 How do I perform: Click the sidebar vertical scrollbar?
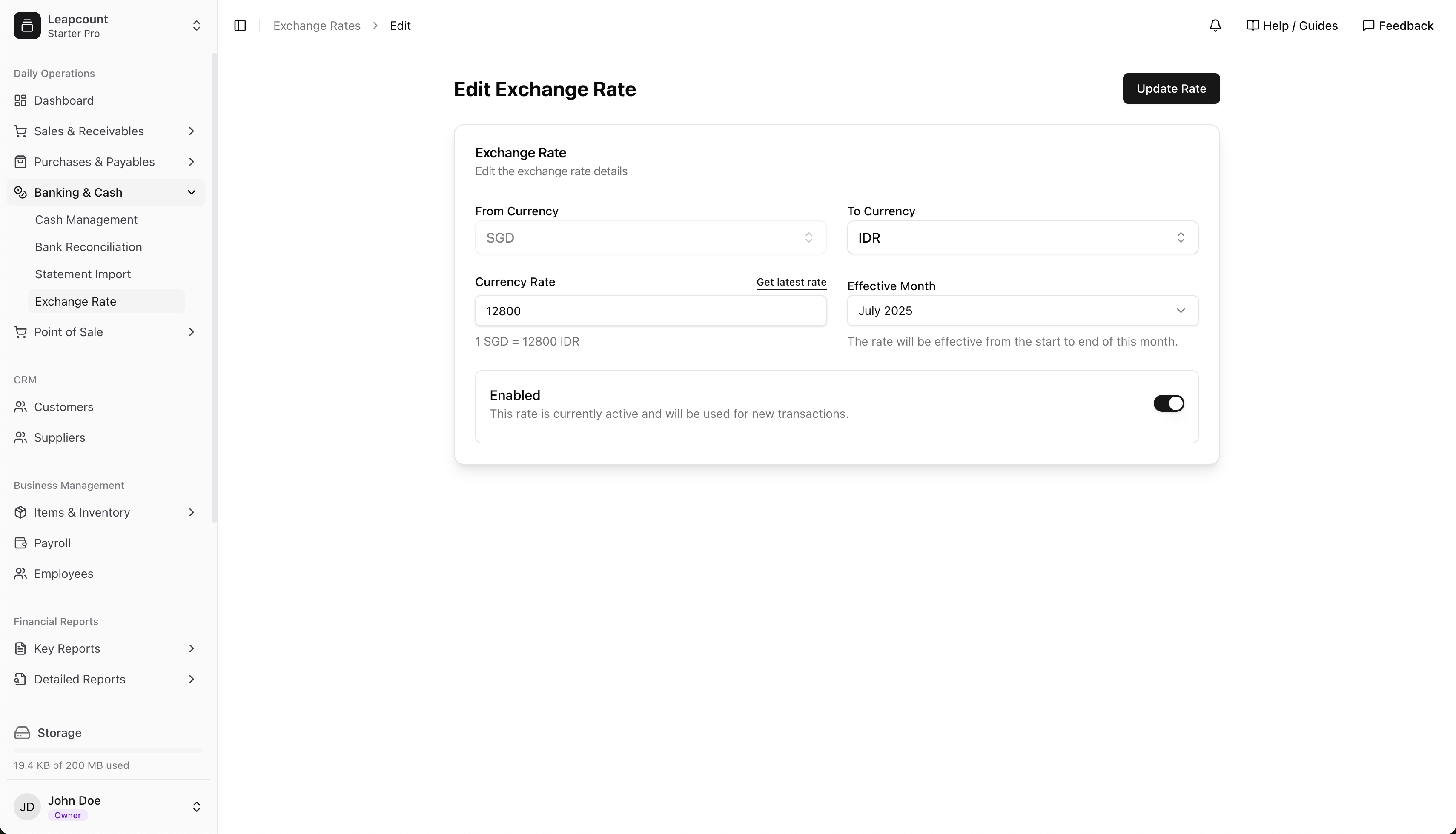point(214,288)
